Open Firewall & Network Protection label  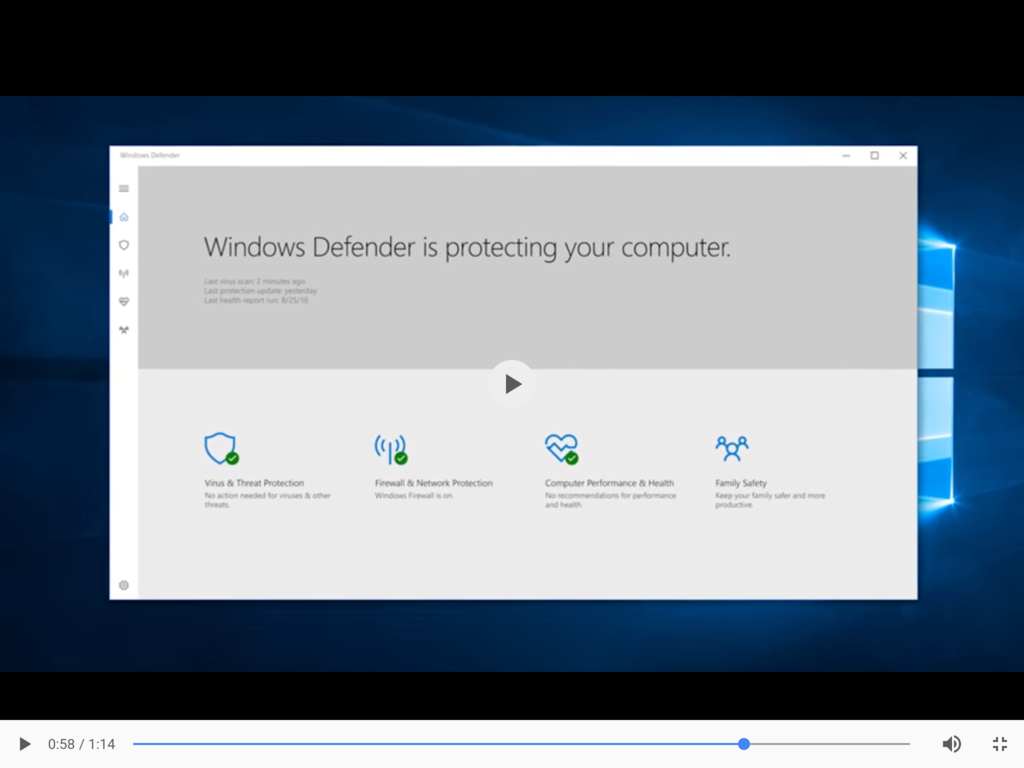coord(434,483)
